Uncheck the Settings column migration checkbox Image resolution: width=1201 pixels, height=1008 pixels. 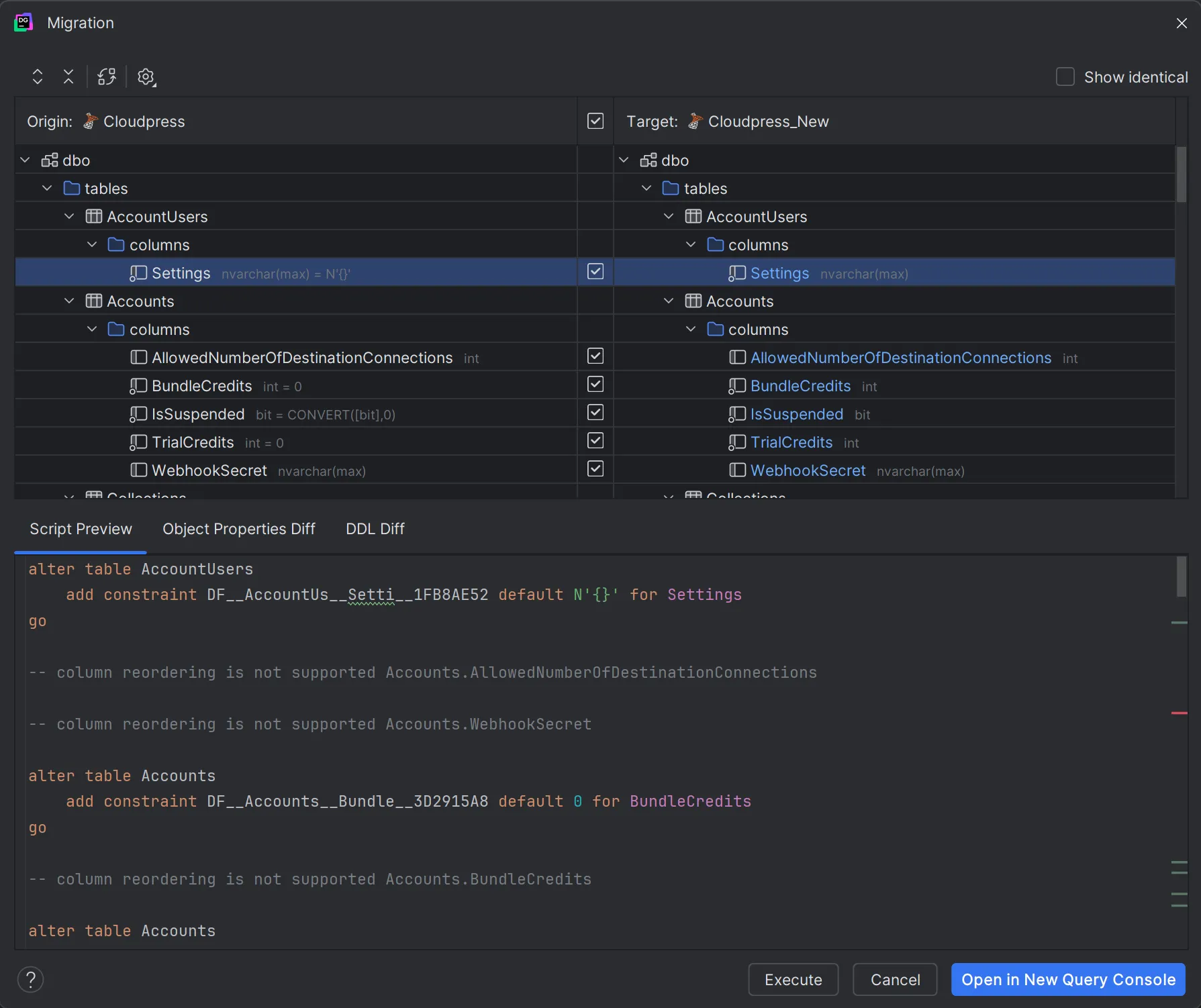pos(595,272)
